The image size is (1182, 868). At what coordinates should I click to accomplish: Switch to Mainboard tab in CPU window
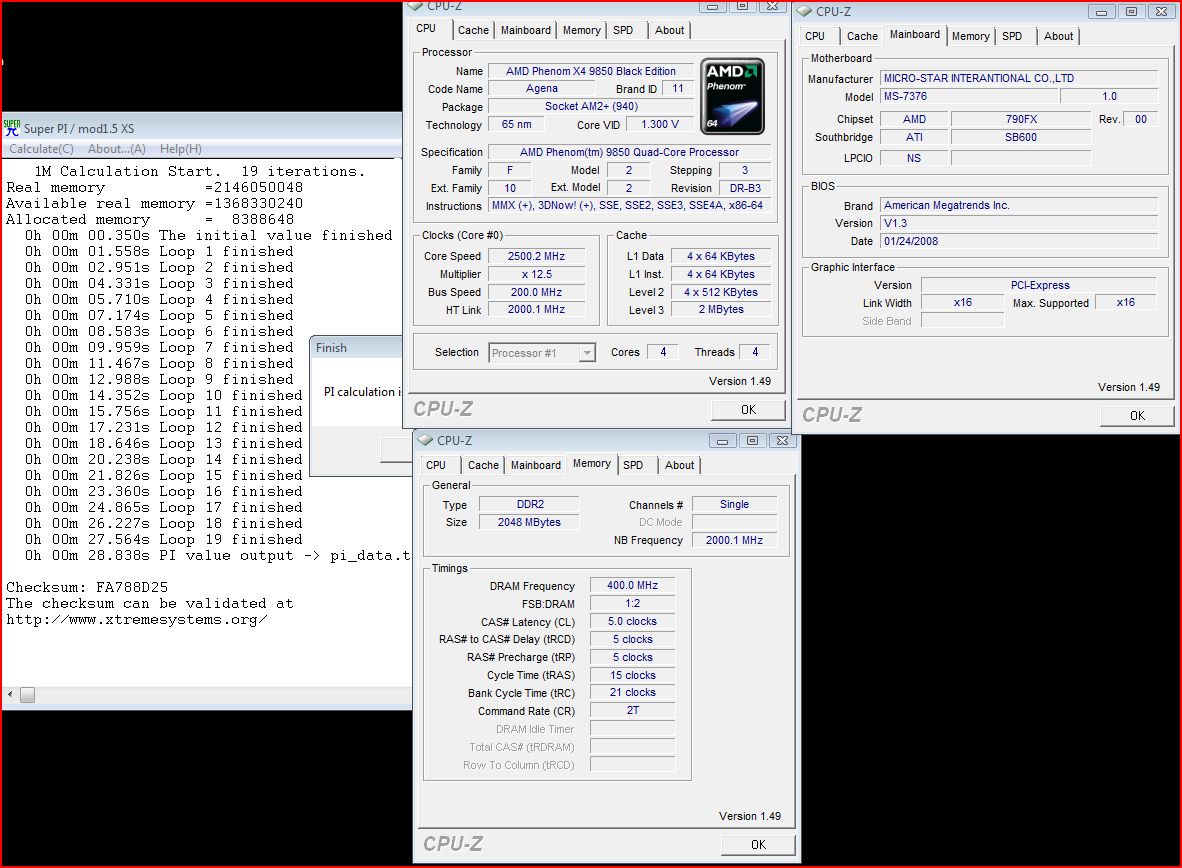(x=525, y=30)
